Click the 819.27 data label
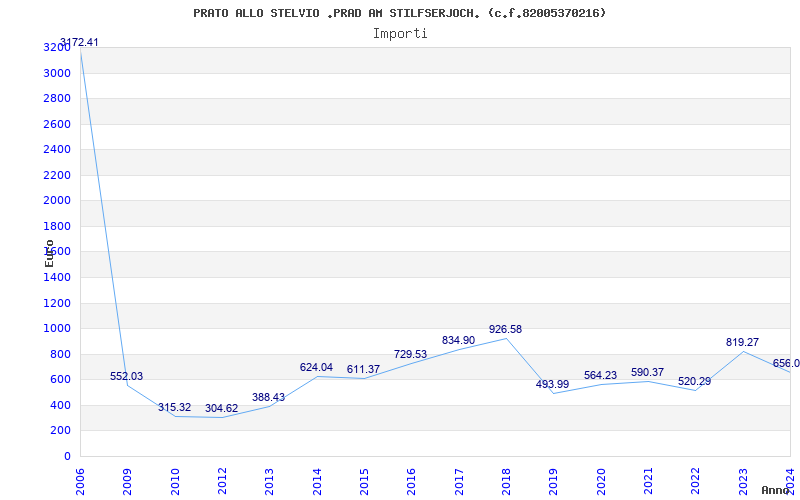The width and height of the screenshot is (800, 500). [742, 342]
